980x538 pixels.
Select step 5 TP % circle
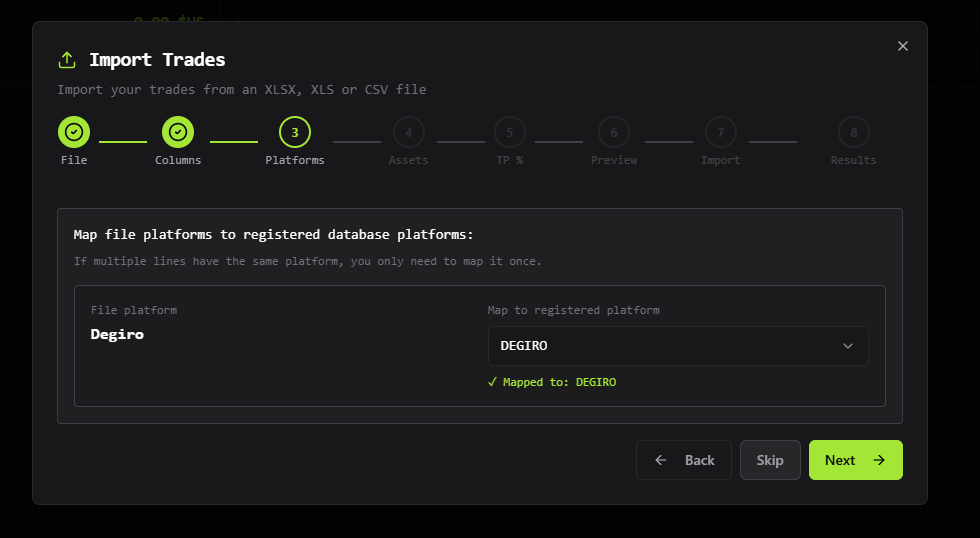click(x=509, y=132)
